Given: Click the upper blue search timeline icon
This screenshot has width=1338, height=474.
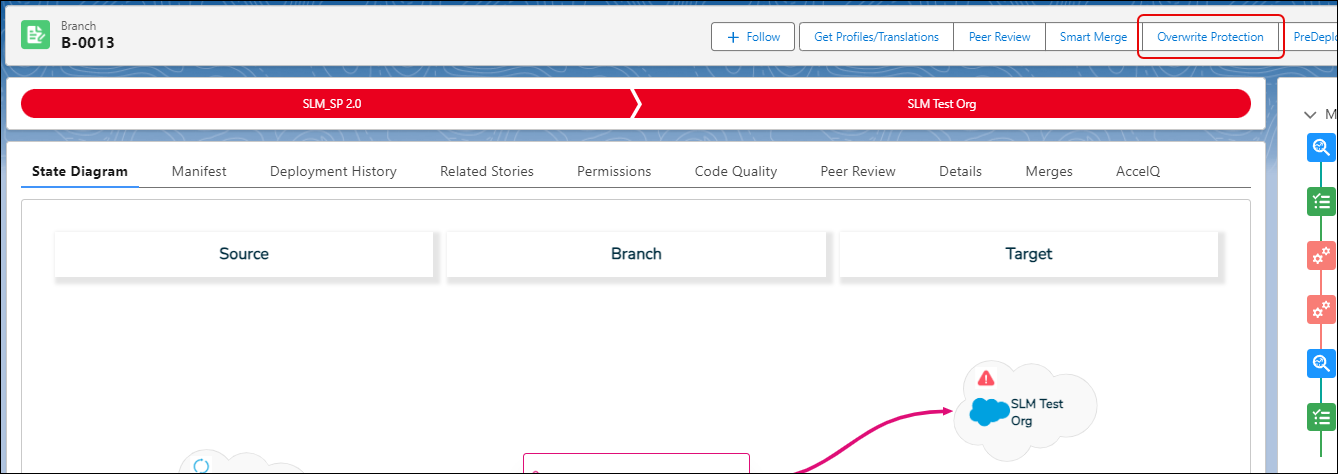Looking at the screenshot, I should (1321, 148).
